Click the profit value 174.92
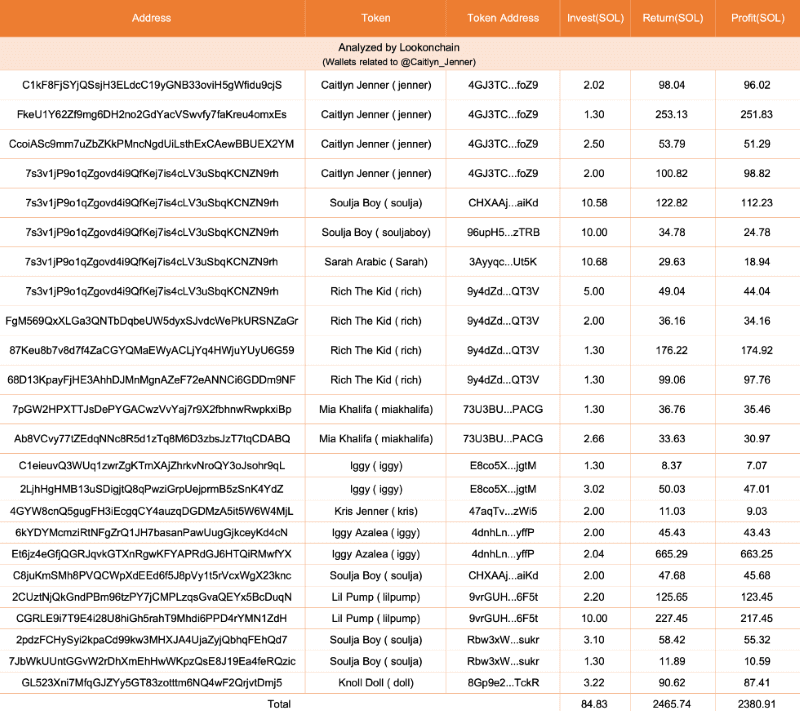Image resolution: width=800 pixels, height=711 pixels. click(x=757, y=351)
